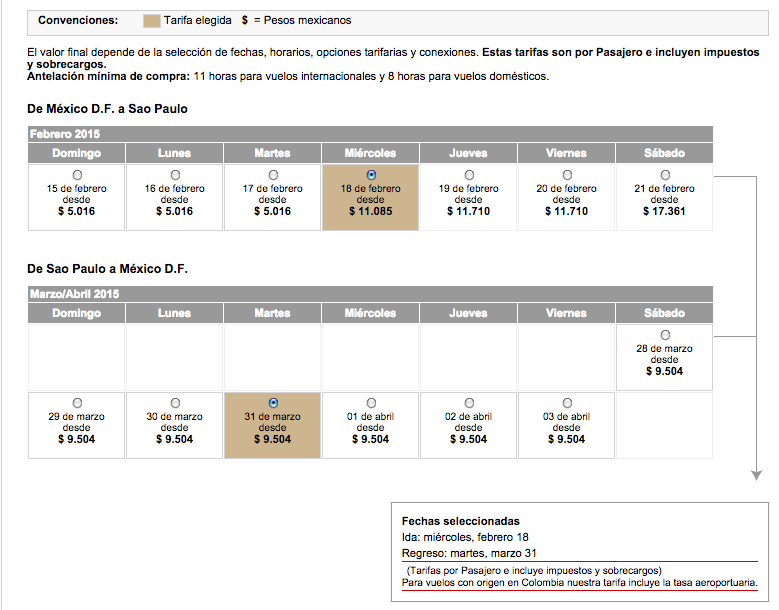Select the 15 de febrero departure radio button
Viewport: 779px width, 610px height.
[x=77, y=175]
